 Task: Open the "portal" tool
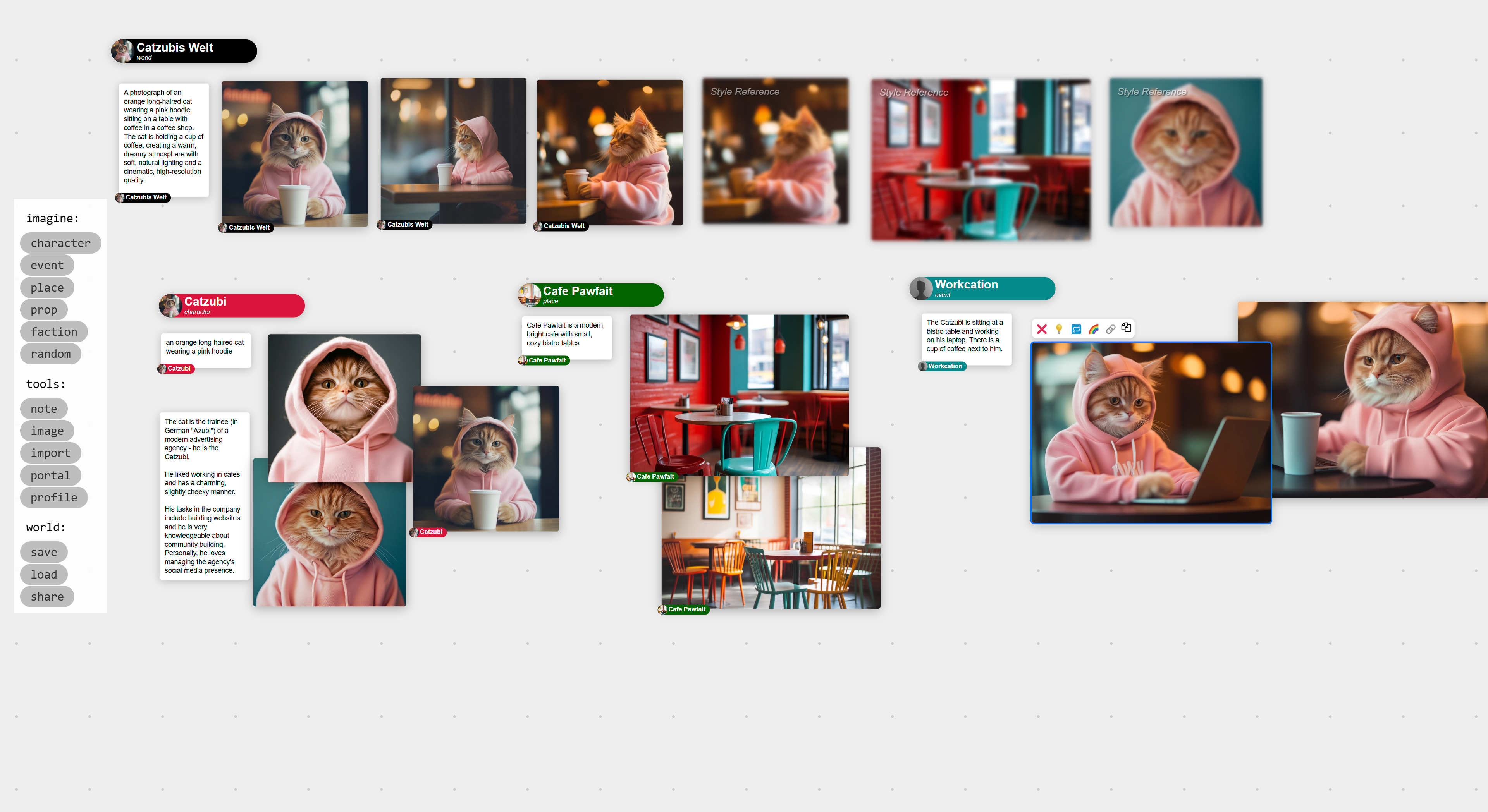click(50, 475)
